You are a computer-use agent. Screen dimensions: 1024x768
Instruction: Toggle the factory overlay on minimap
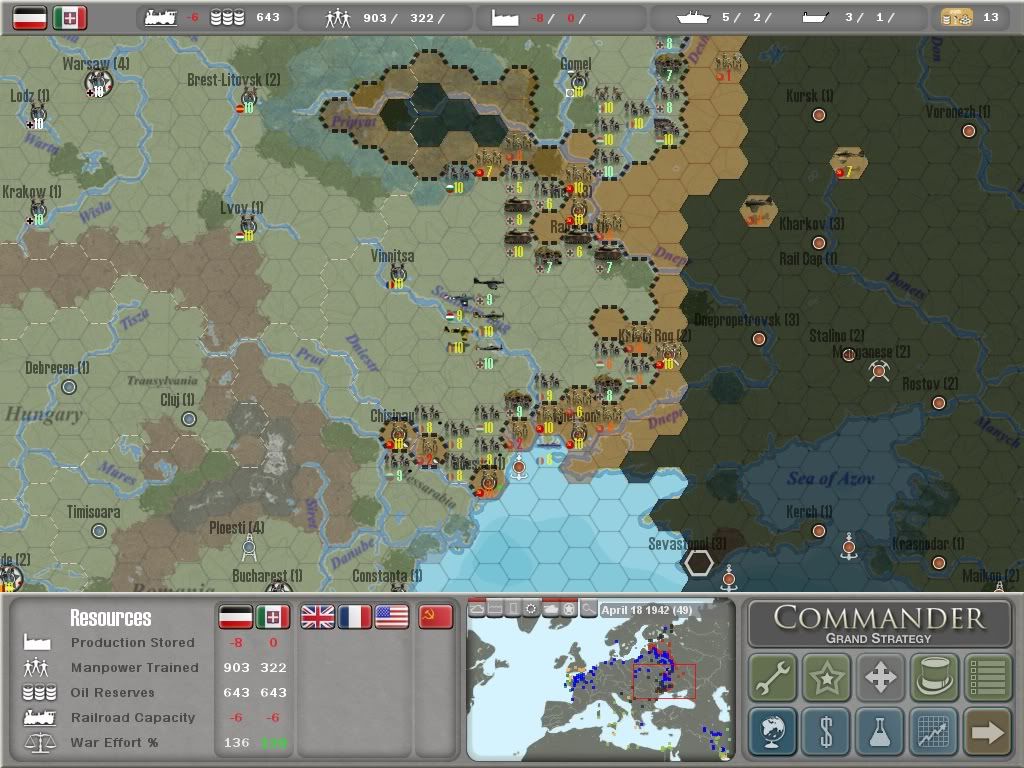(495, 609)
